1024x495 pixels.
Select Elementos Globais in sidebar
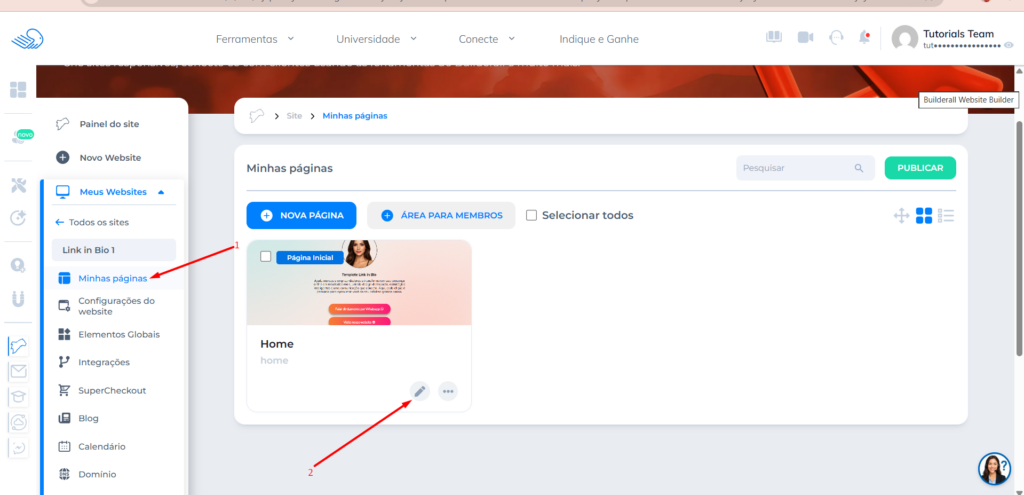point(118,334)
